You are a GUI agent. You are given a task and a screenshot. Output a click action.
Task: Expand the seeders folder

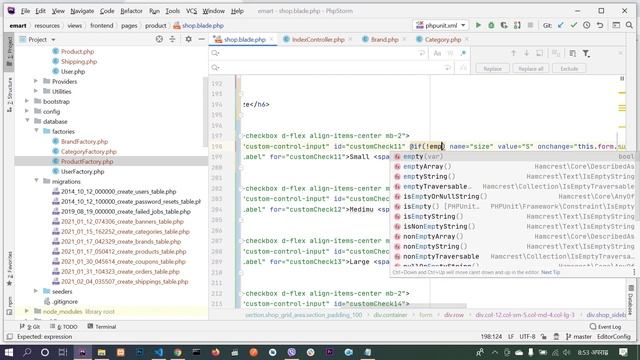(x=36, y=291)
